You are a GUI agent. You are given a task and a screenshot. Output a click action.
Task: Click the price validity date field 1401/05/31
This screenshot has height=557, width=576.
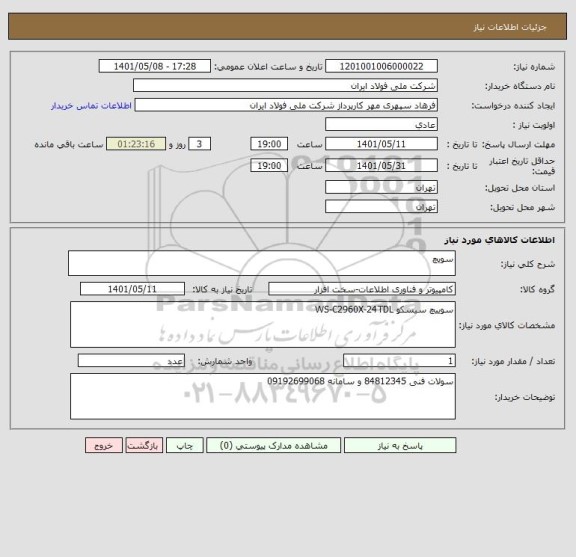coord(381,165)
